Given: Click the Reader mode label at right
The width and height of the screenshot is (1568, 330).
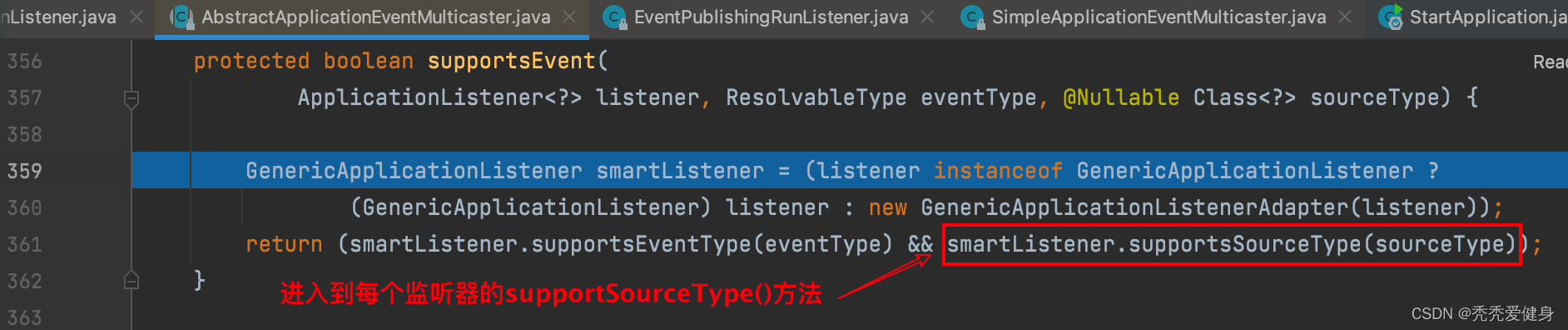Looking at the screenshot, I should click(1551, 62).
